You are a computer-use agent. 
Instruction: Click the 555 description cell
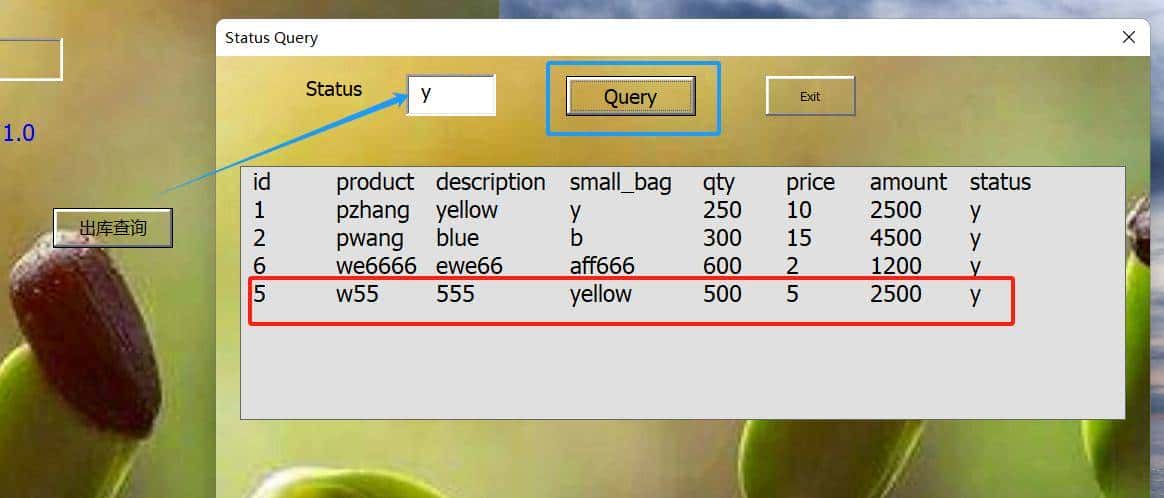pos(455,294)
